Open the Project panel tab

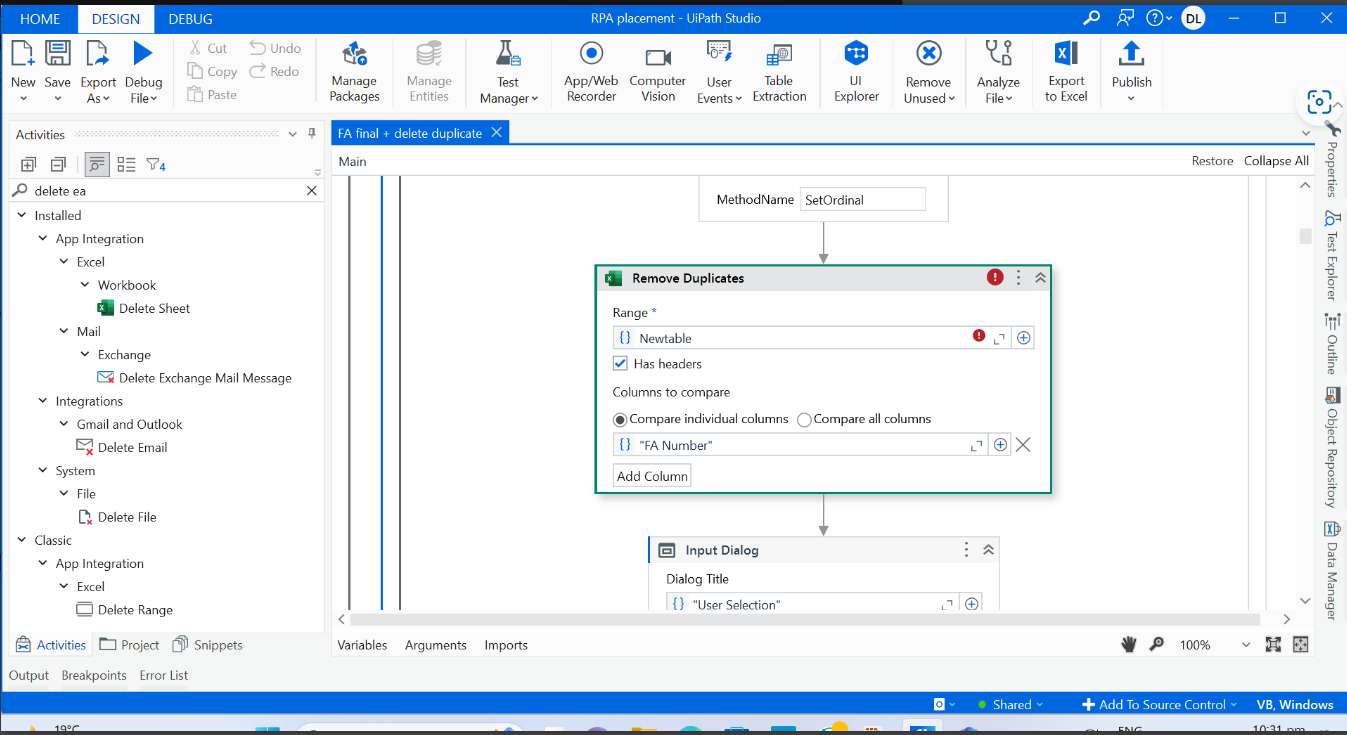point(130,645)
